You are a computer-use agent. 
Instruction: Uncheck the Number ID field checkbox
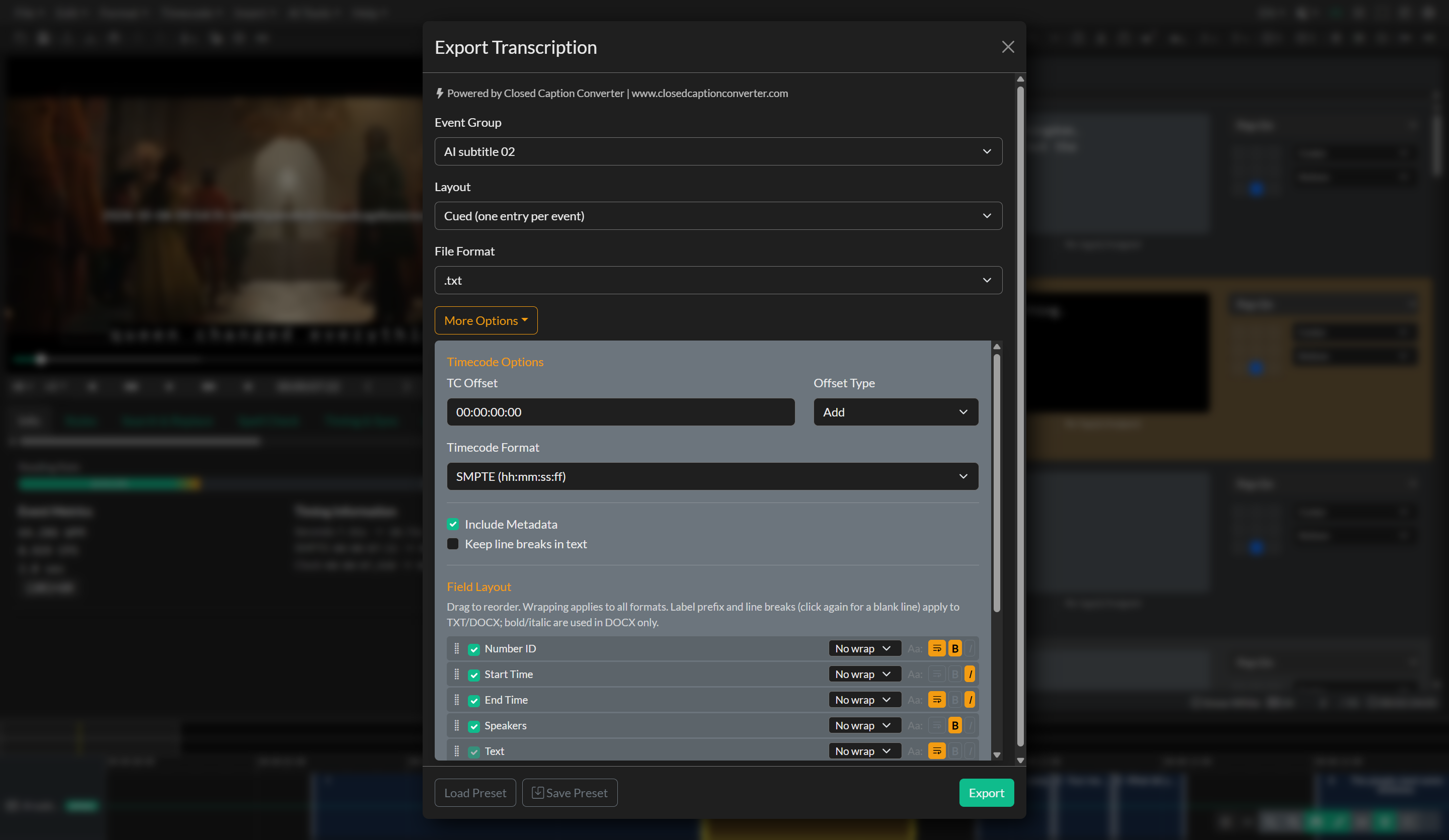474,649
